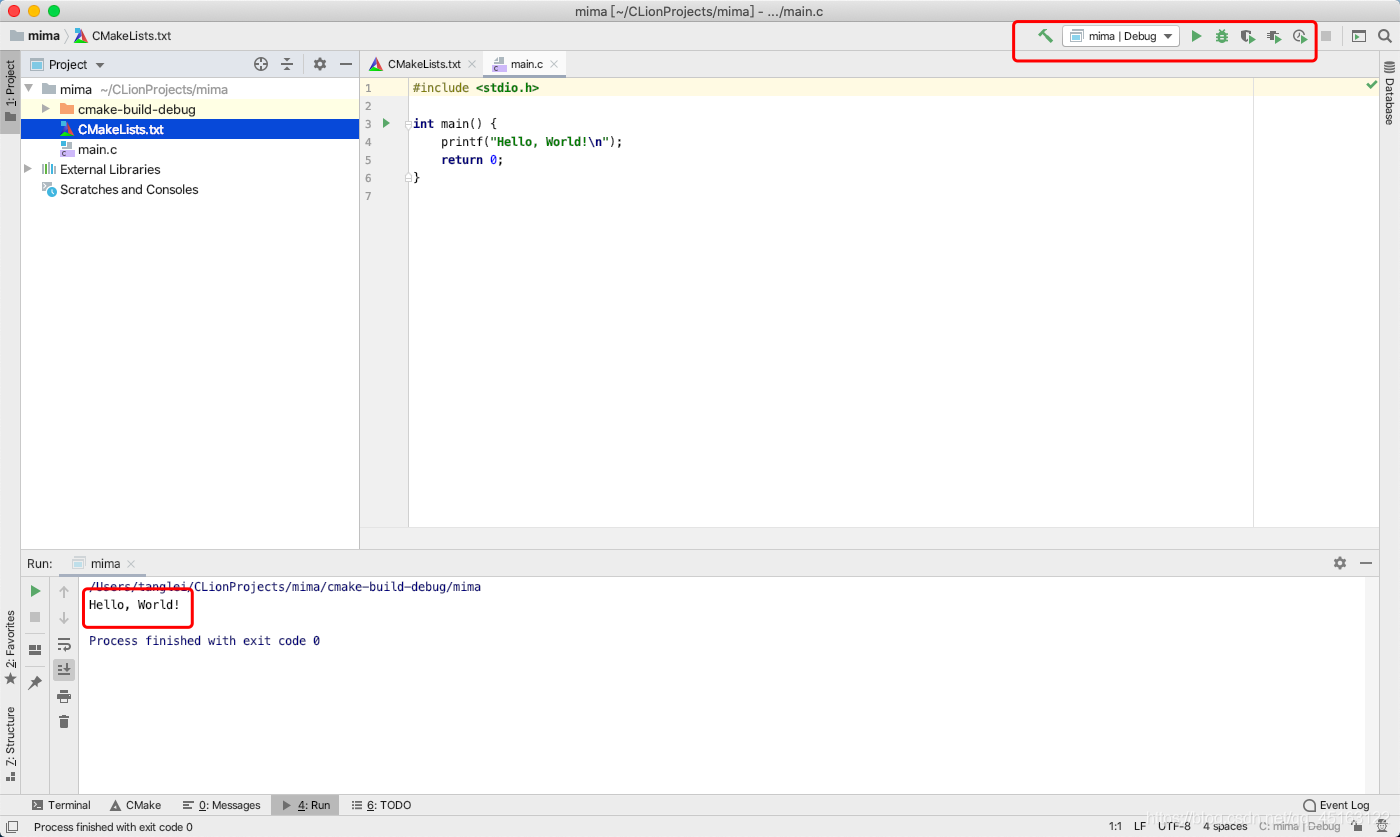This screenshot has width=1400, height=837.
Task: Toggle soft-wrap in the console
Action: pyautogui.click(x=64, y=644)
